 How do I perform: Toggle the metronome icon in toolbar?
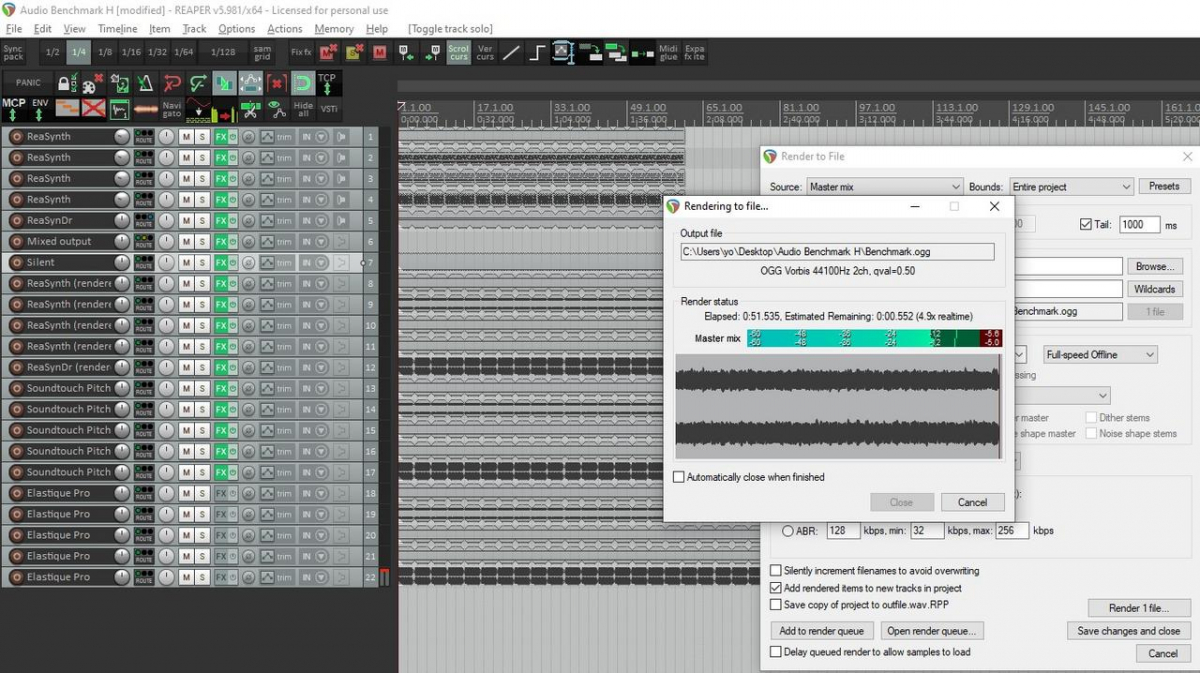pyautogui.click(x=146, y=83)
